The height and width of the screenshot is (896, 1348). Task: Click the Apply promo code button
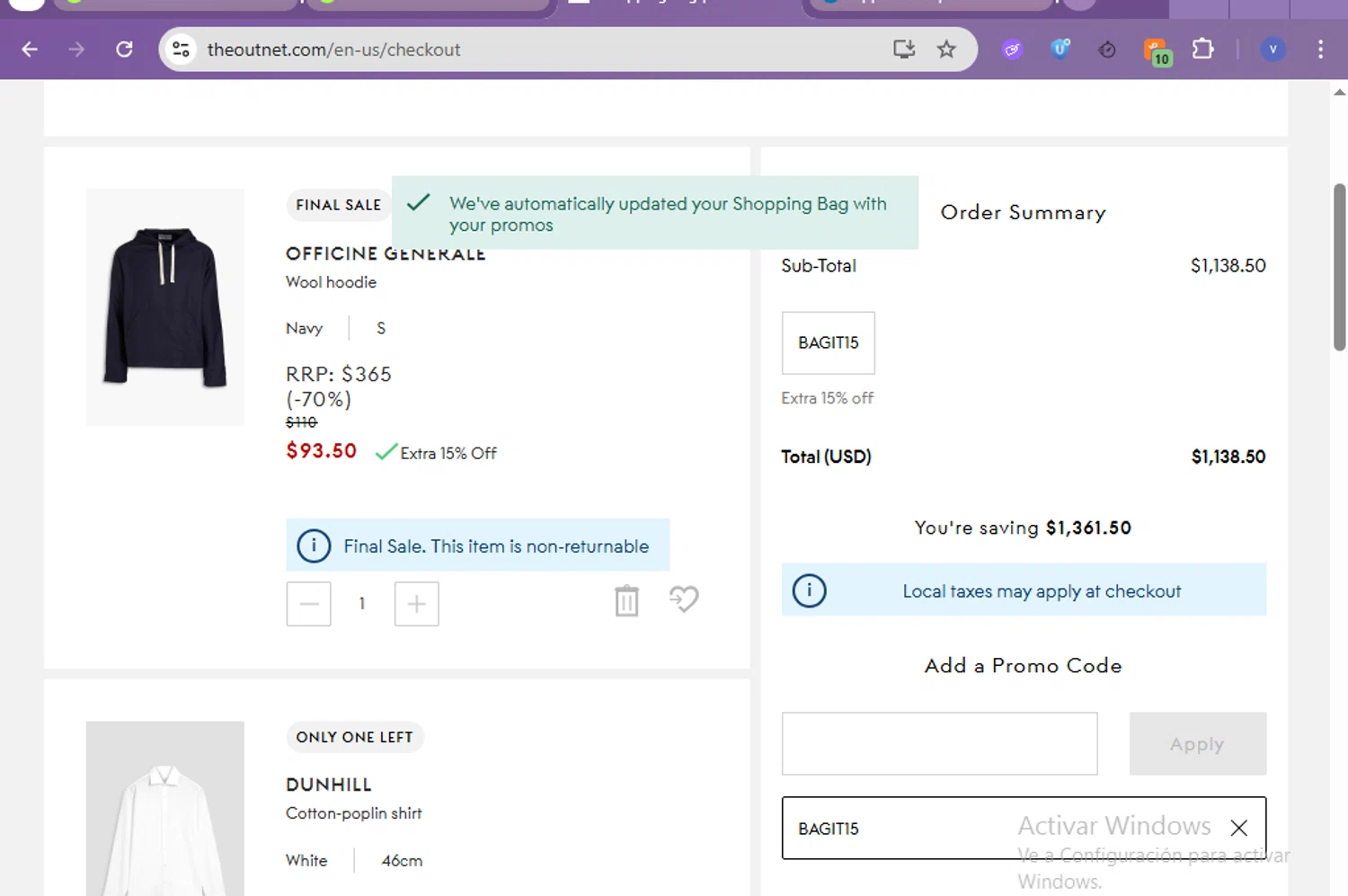[x=1197, y=743]
